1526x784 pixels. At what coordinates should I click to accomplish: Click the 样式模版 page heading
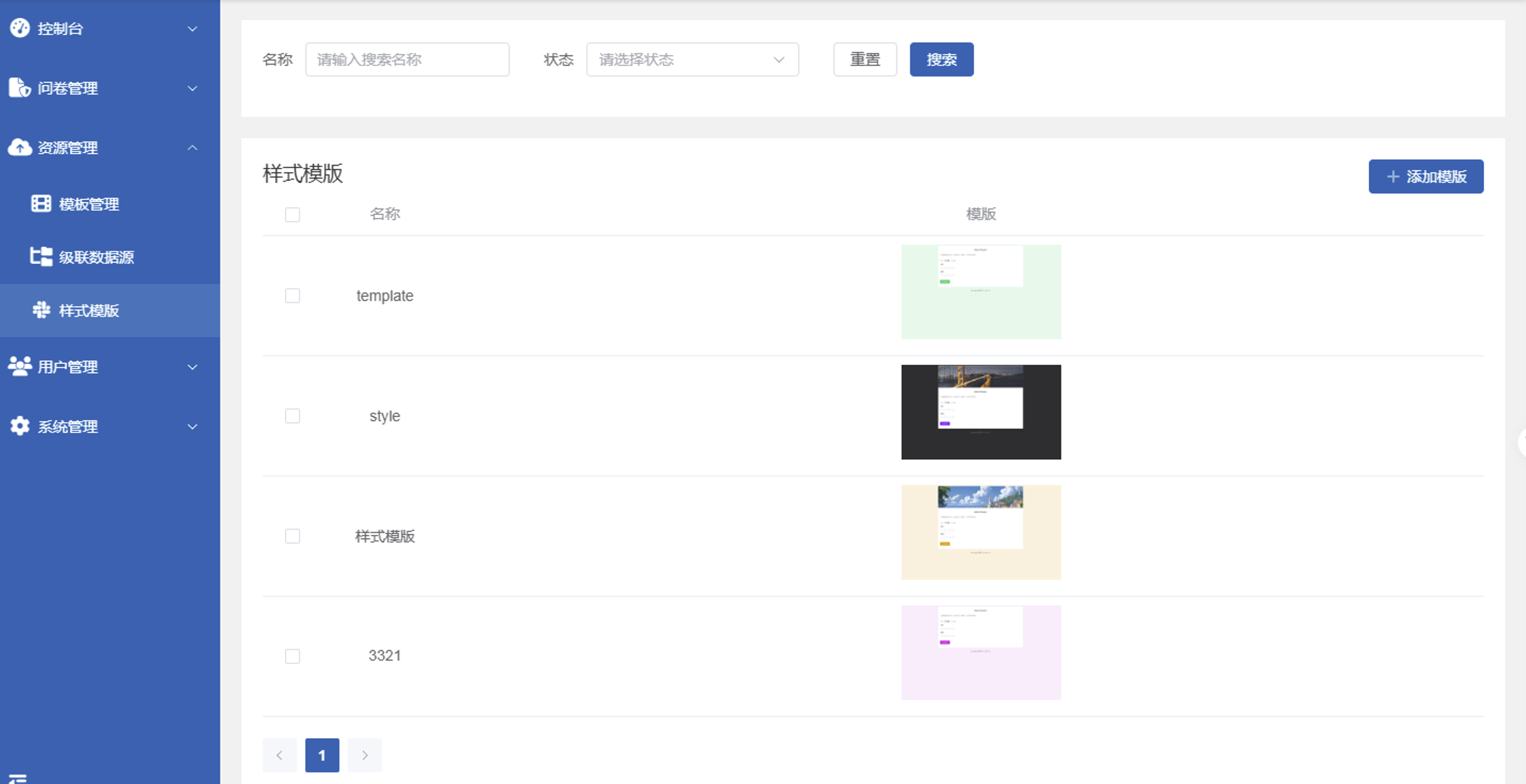[x=302, y=174]
